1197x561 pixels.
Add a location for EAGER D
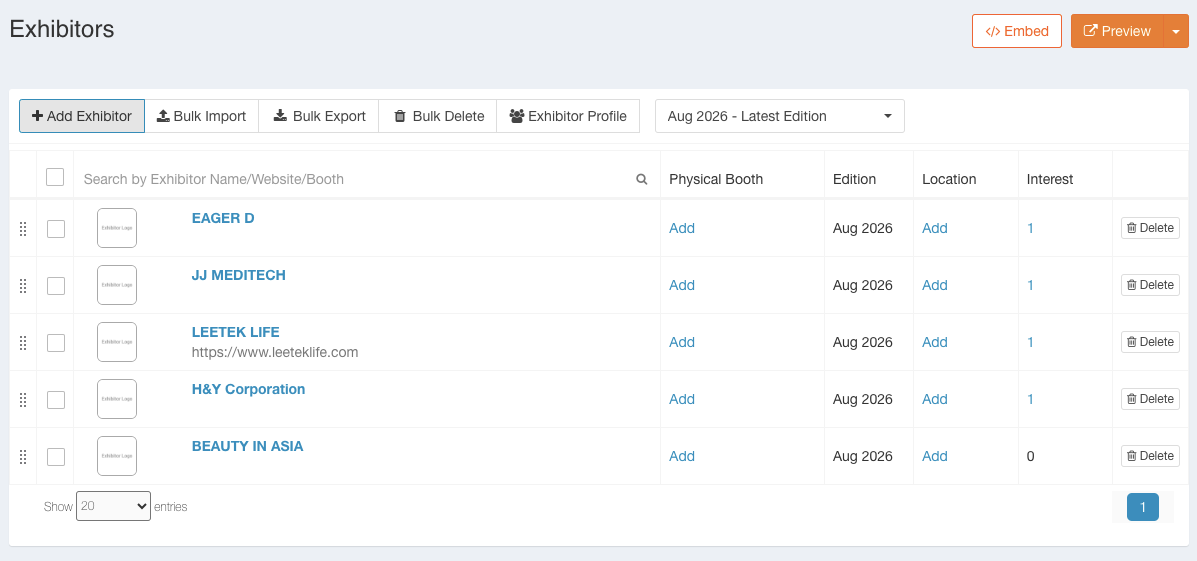(934, 228)
